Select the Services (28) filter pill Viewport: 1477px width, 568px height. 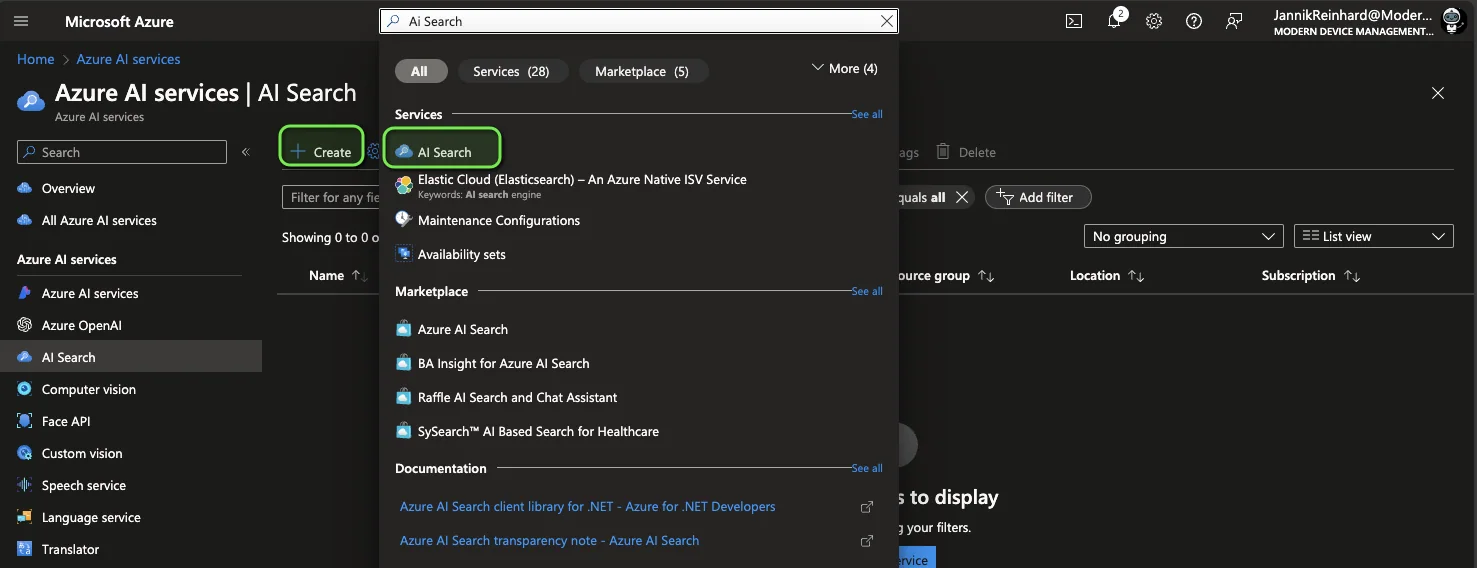point(511,71)
